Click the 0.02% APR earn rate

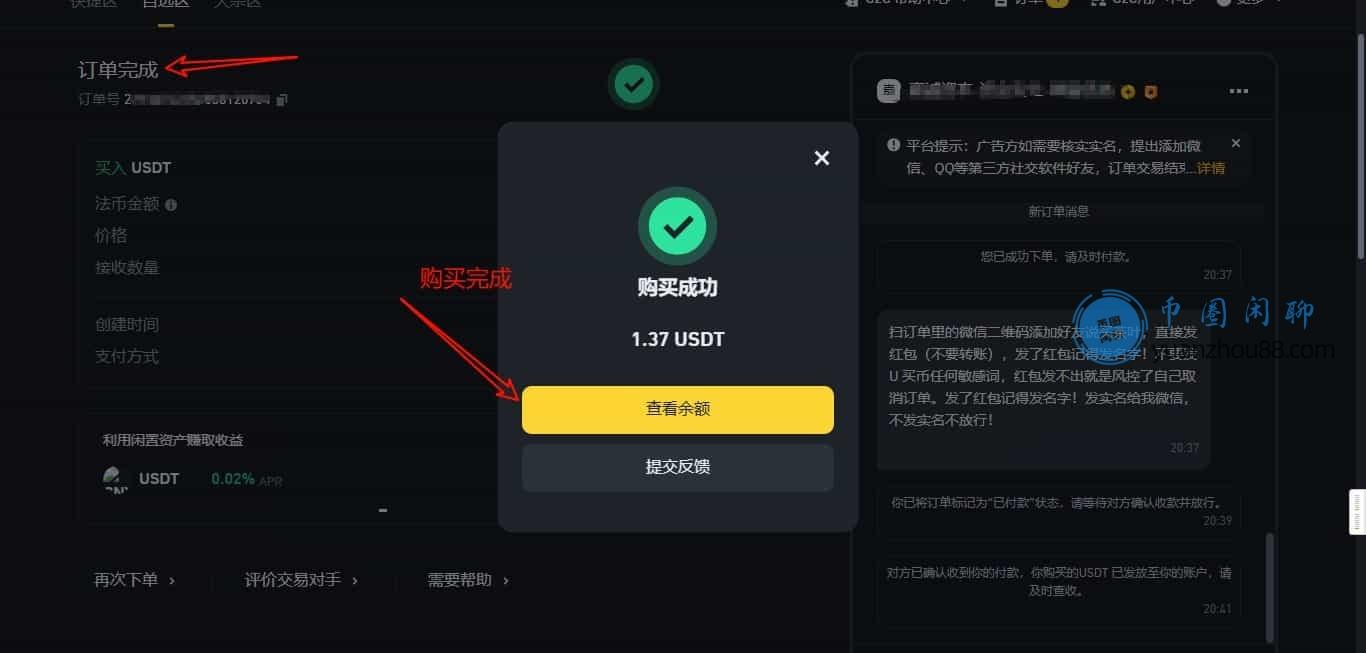coord(247,479)
